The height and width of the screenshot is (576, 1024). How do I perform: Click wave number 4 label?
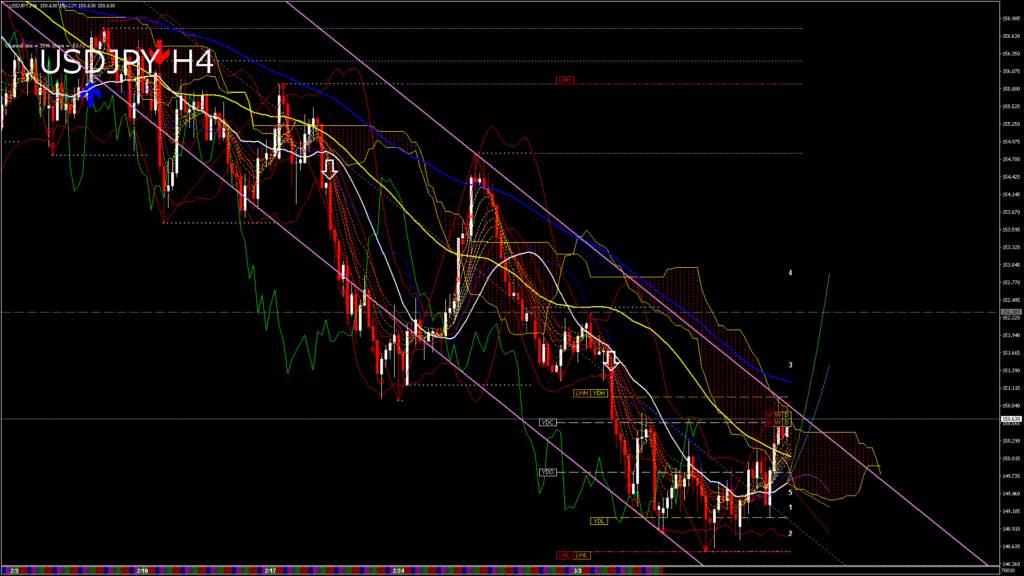790,272
